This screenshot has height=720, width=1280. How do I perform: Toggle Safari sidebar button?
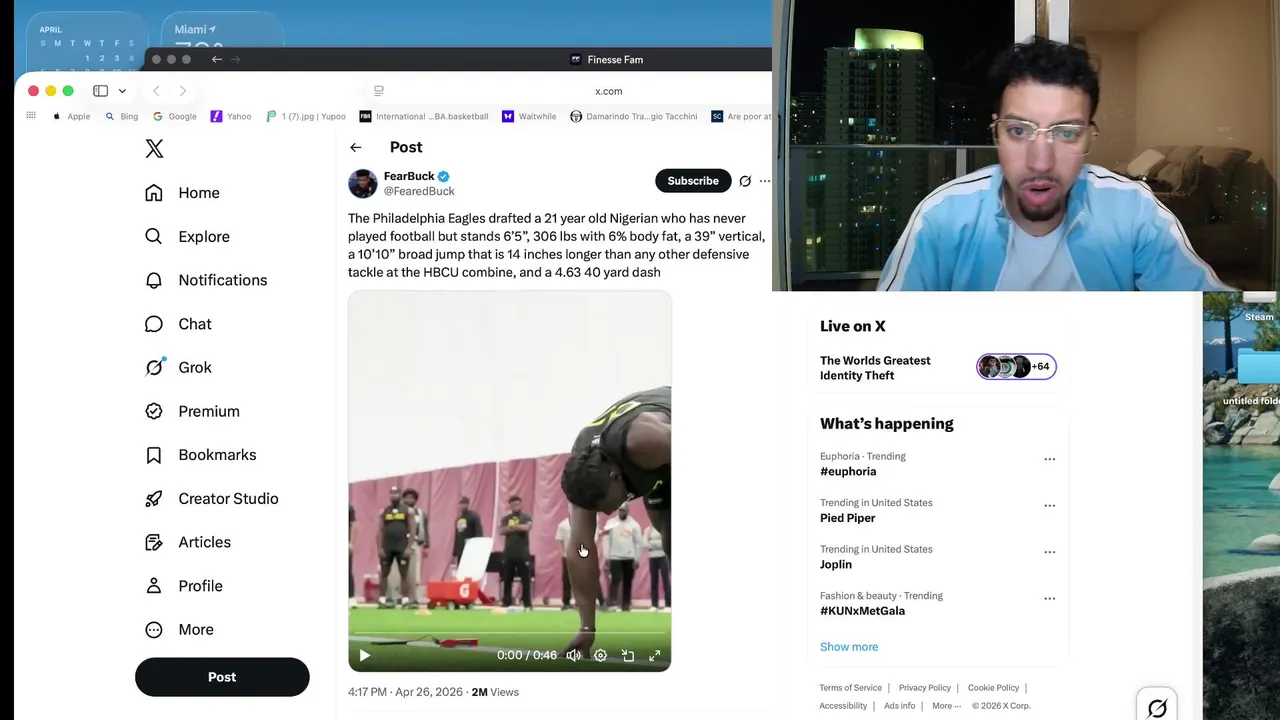pyautogui.click(x=100, y=91)
